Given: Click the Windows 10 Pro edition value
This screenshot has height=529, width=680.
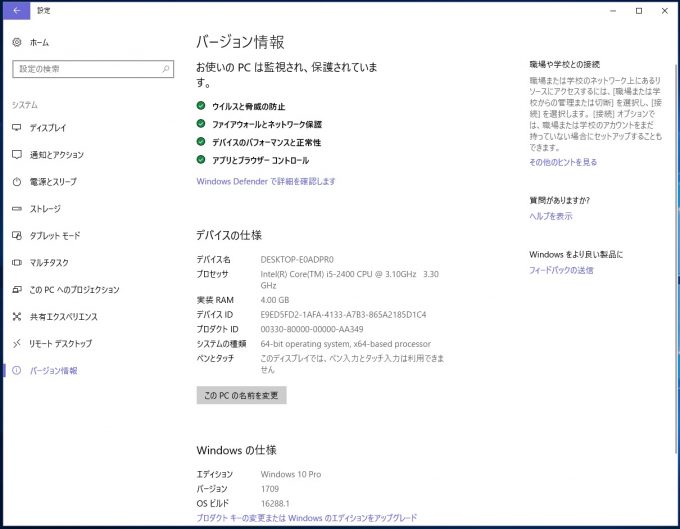Looking at the screenshot, I should [x=291, y=474].
